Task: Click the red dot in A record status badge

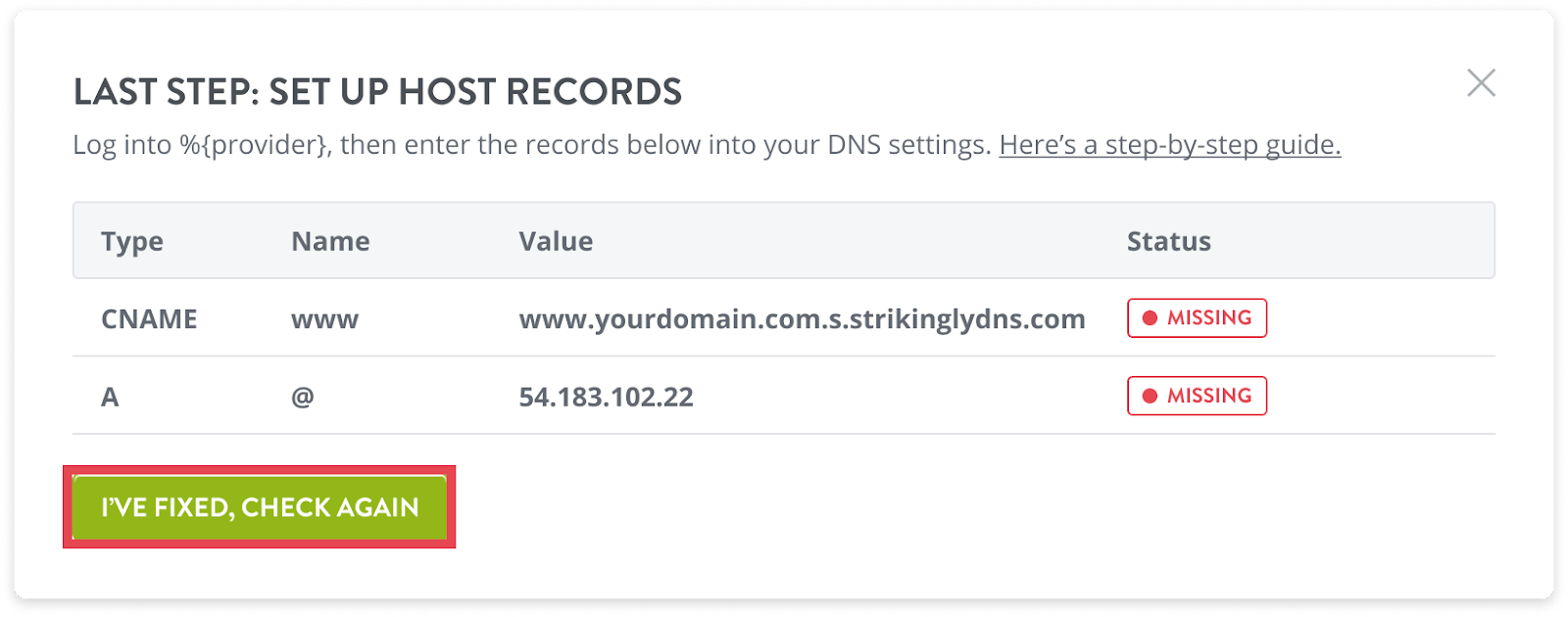Action: [1151, 396]
